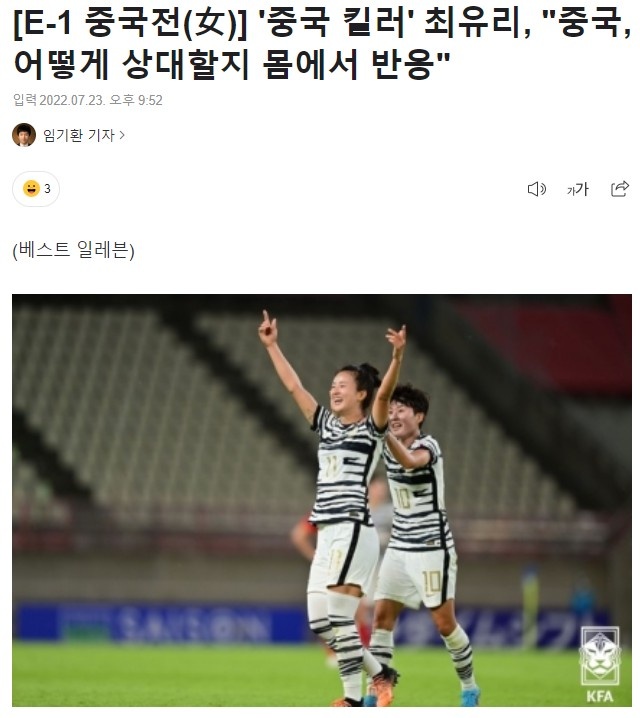Click the reporter's profile avatar
Viewport: 640px width, 718px height.
pyautogui.click(x=24, y=135)
